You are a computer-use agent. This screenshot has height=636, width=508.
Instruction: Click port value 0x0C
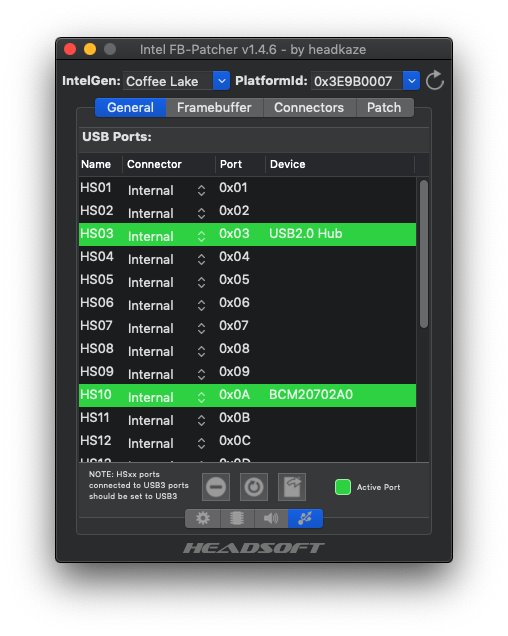tap(235, 441)
